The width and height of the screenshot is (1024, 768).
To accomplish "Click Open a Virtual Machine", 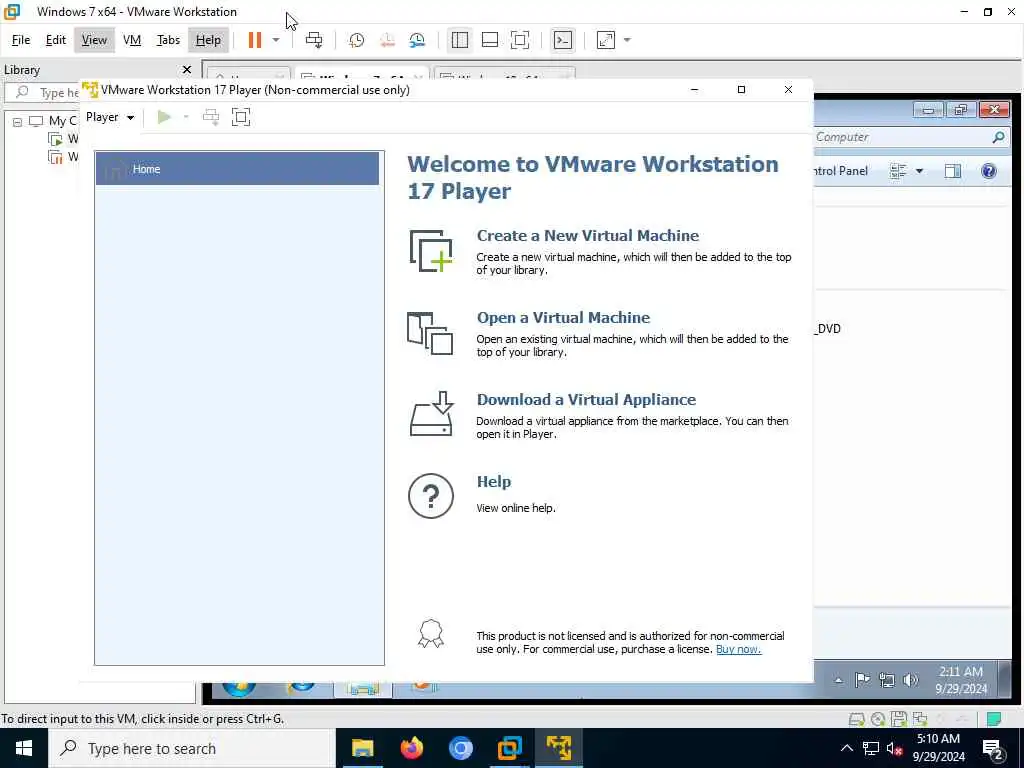I will [x=564, y=317].
